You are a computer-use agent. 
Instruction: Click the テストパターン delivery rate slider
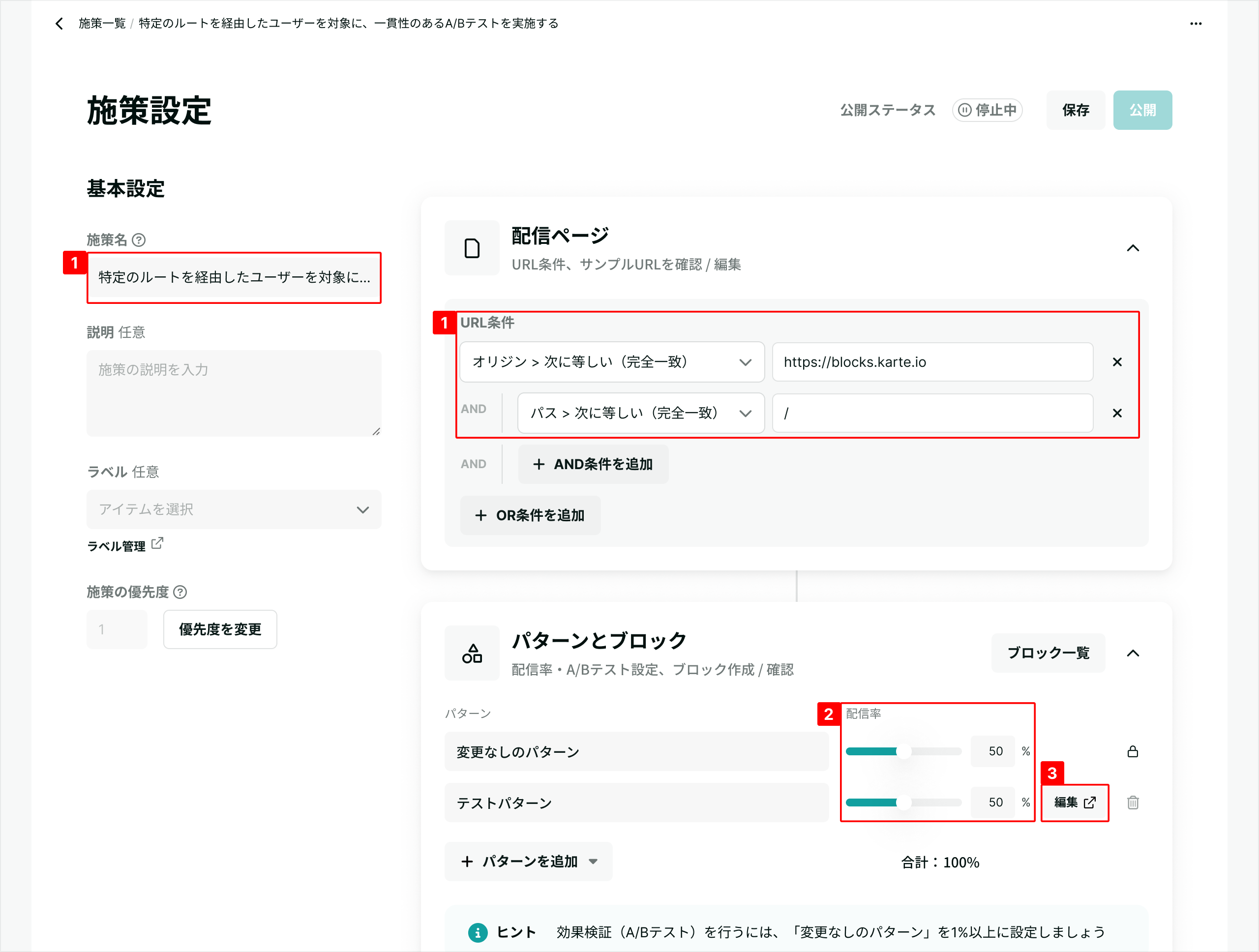(x=903, y=803)
